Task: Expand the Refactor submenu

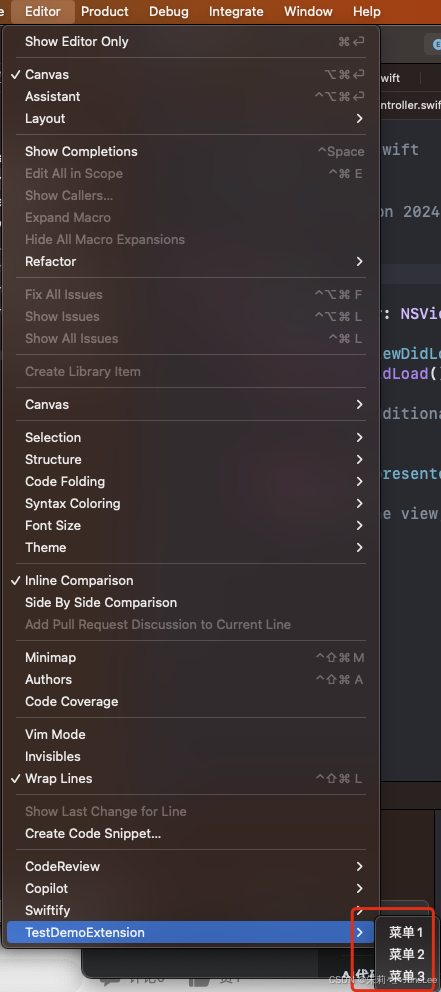Action: [x=191, y=262]
